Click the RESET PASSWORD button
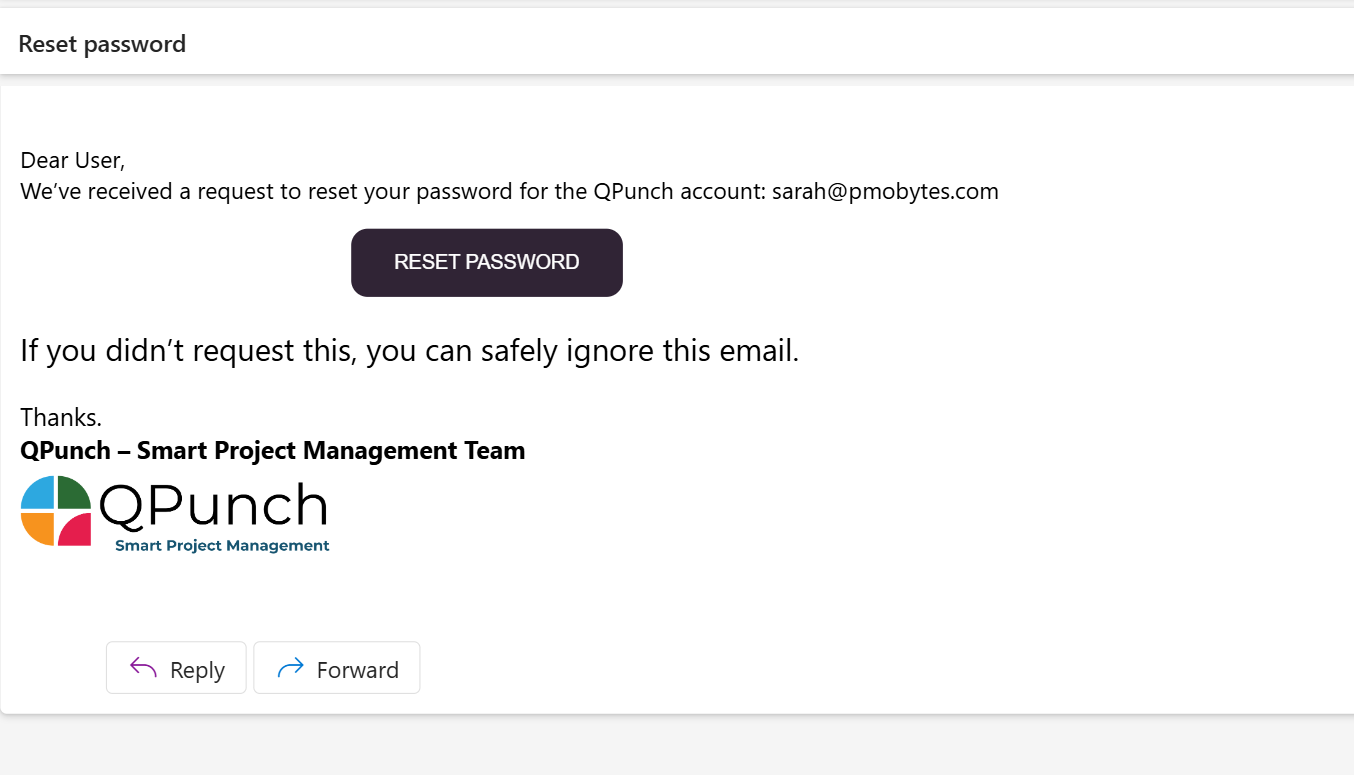1354x775 pixels. 487,263
